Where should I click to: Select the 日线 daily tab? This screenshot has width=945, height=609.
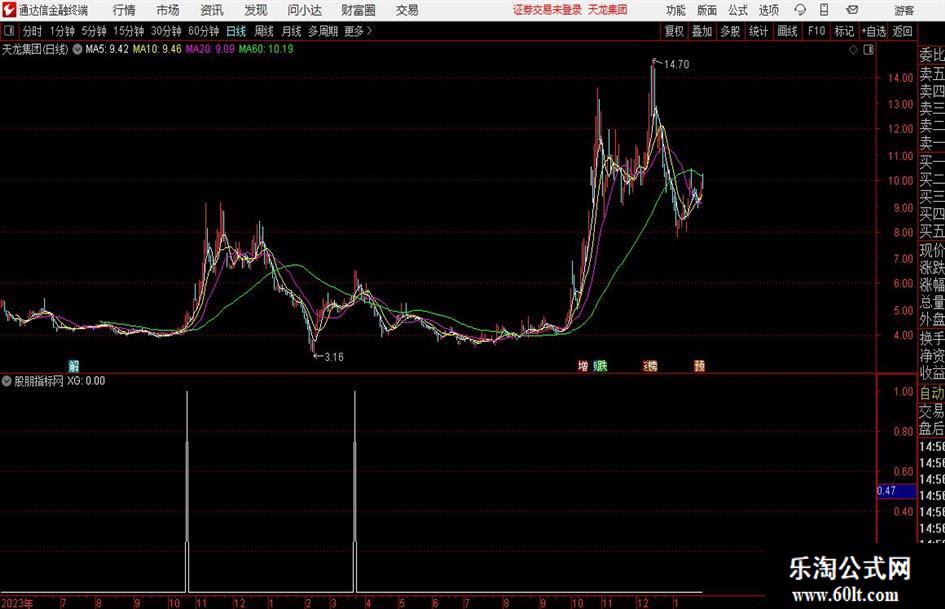point(236,31)
